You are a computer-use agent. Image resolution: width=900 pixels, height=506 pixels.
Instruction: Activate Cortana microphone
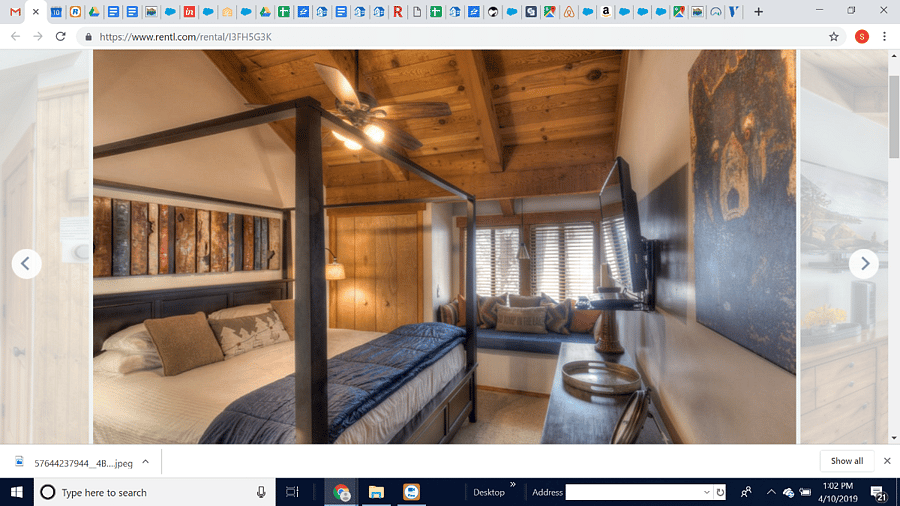261,492
